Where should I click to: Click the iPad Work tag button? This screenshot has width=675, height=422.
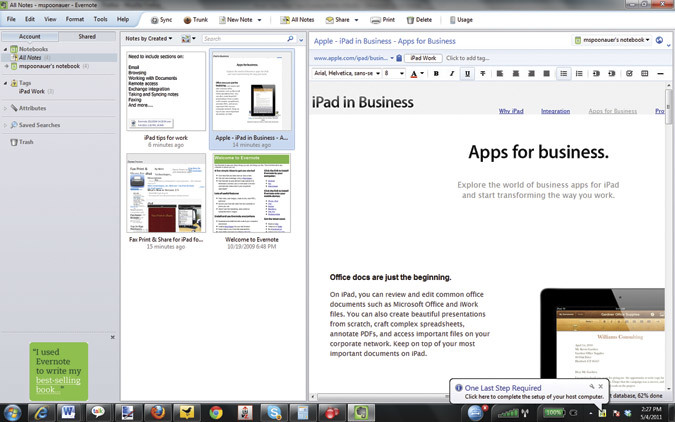pyautogui.click(x=423, y=58)
